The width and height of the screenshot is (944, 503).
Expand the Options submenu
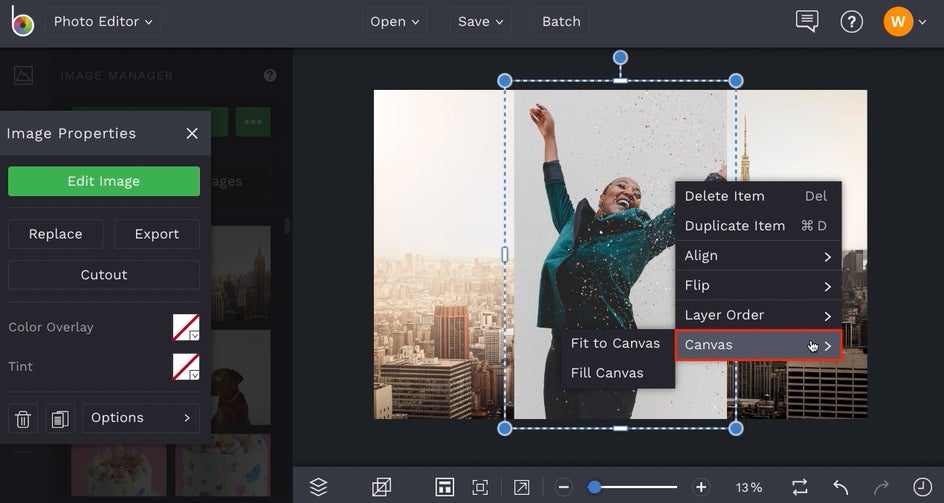coord(141,418)
